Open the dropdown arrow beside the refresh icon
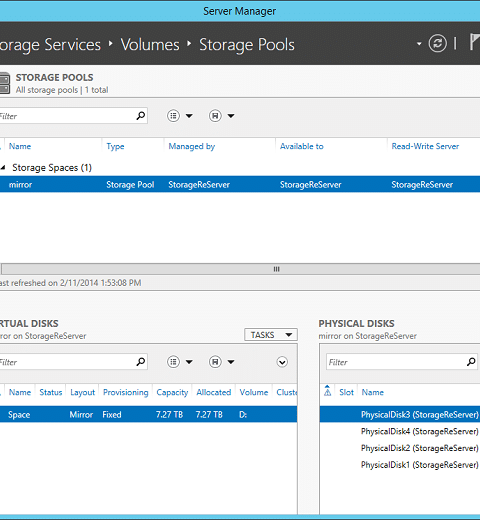 (419, 44)
